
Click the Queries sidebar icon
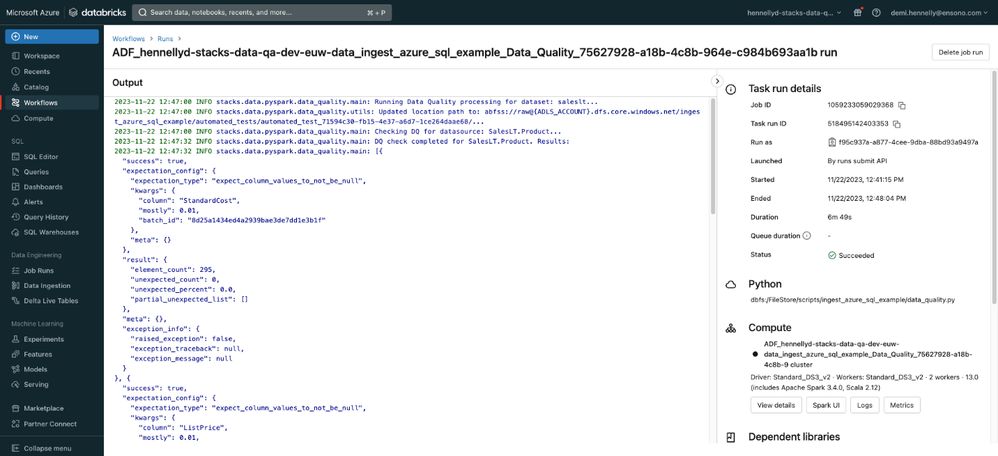[x=15, y=171]
